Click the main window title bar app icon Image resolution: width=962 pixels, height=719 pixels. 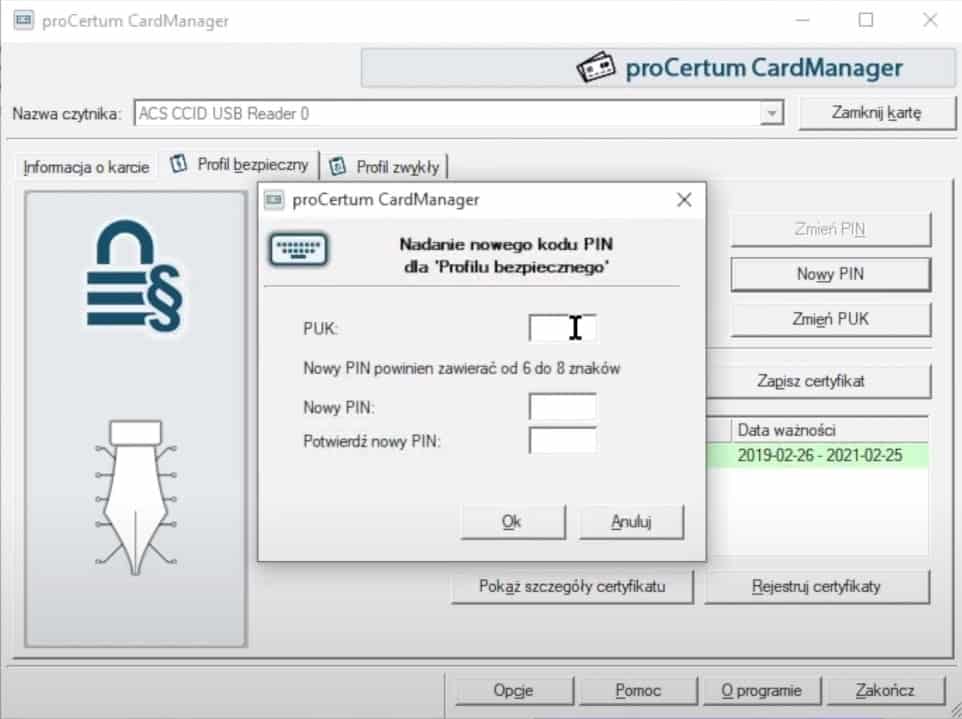(21, 21)
